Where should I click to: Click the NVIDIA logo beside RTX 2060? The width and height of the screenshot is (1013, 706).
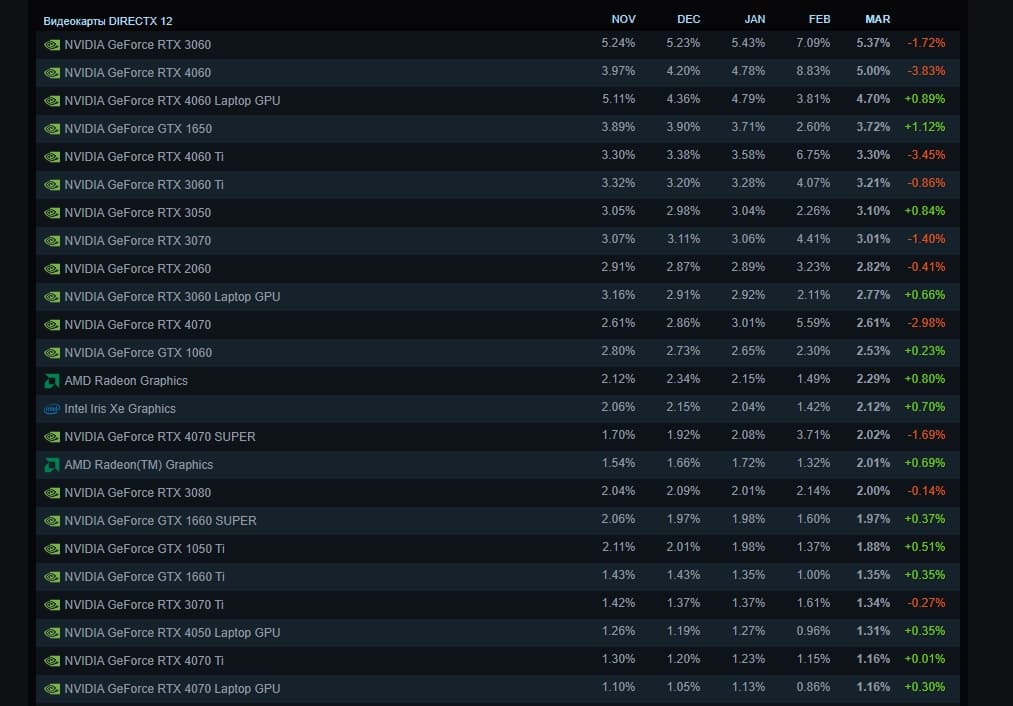click(52, 269)
